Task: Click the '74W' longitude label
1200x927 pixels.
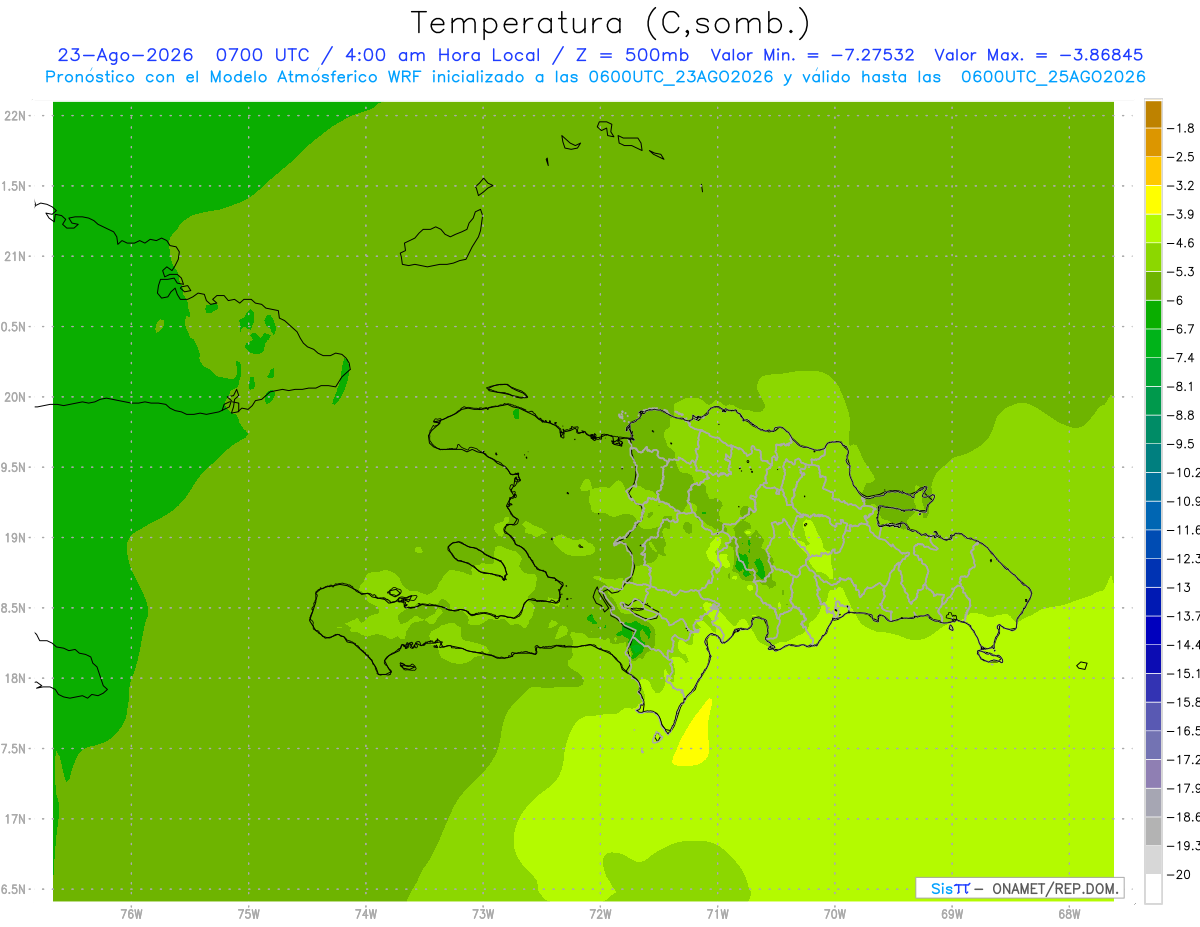Action: (366, 913)
